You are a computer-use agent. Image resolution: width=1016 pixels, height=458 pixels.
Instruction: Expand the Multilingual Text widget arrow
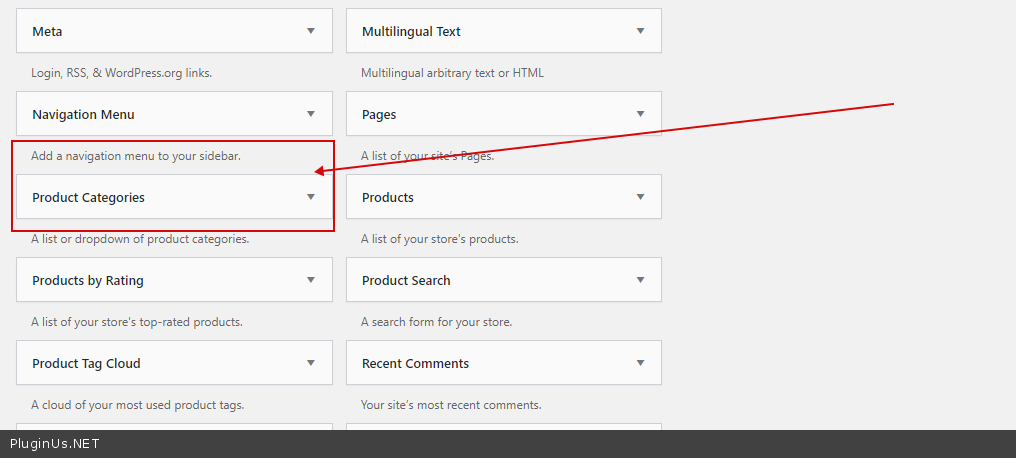click(640, 31)
